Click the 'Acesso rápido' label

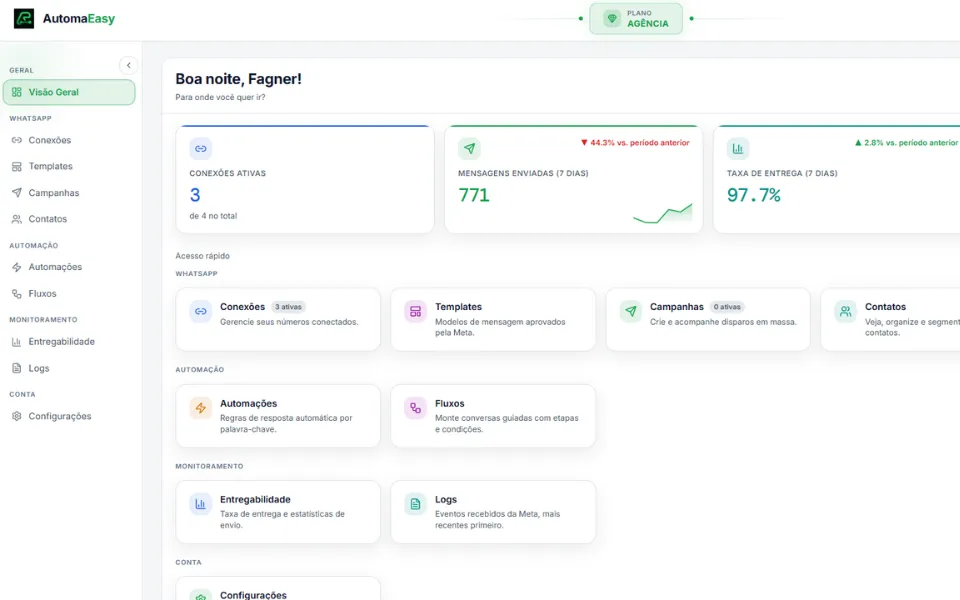[203, 256]
